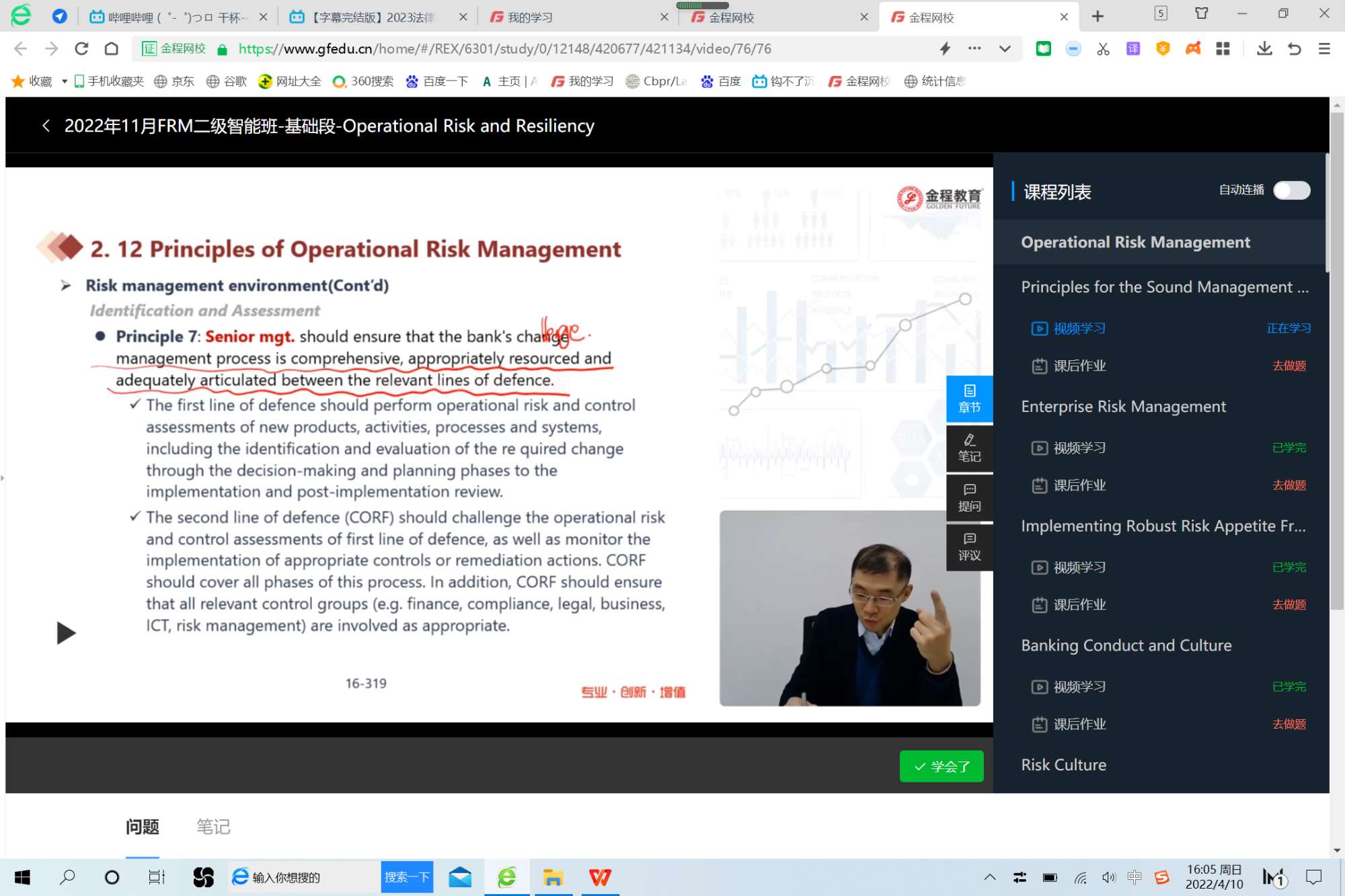Screen dimensions: 1345x896
Task: Toggle the 自动连播 autoplay switch
Action: (1291, 190)
